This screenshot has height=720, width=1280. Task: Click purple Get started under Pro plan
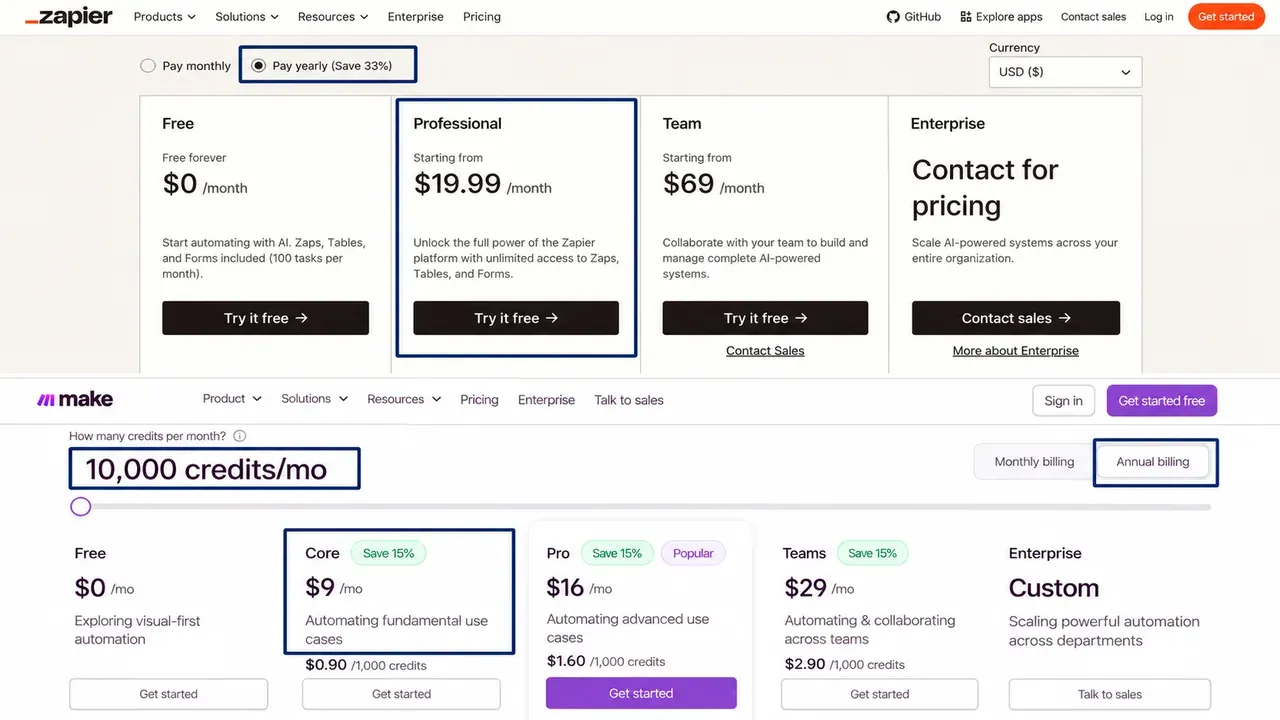[x=641, y=693]
